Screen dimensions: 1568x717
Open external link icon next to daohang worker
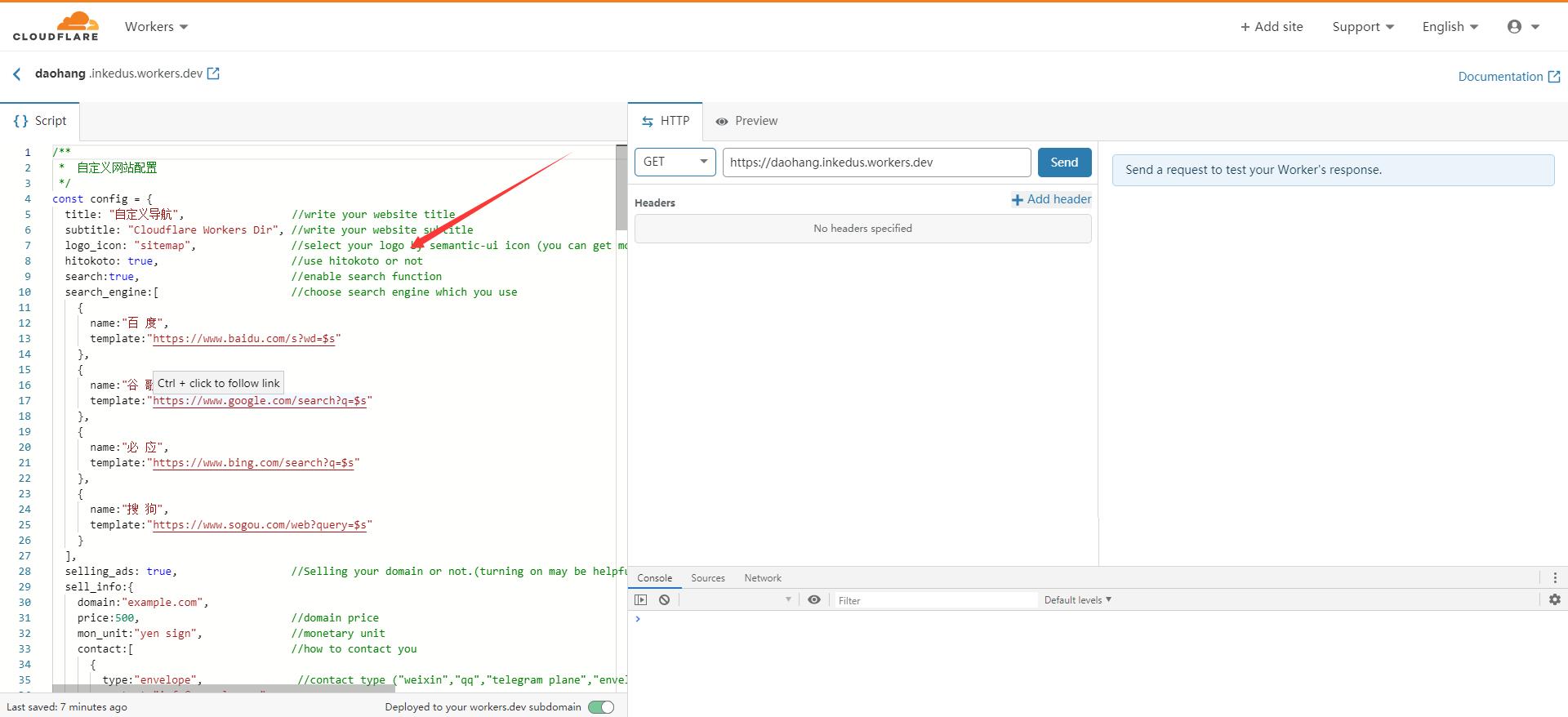pyautogui.click(x=213, y=73)
